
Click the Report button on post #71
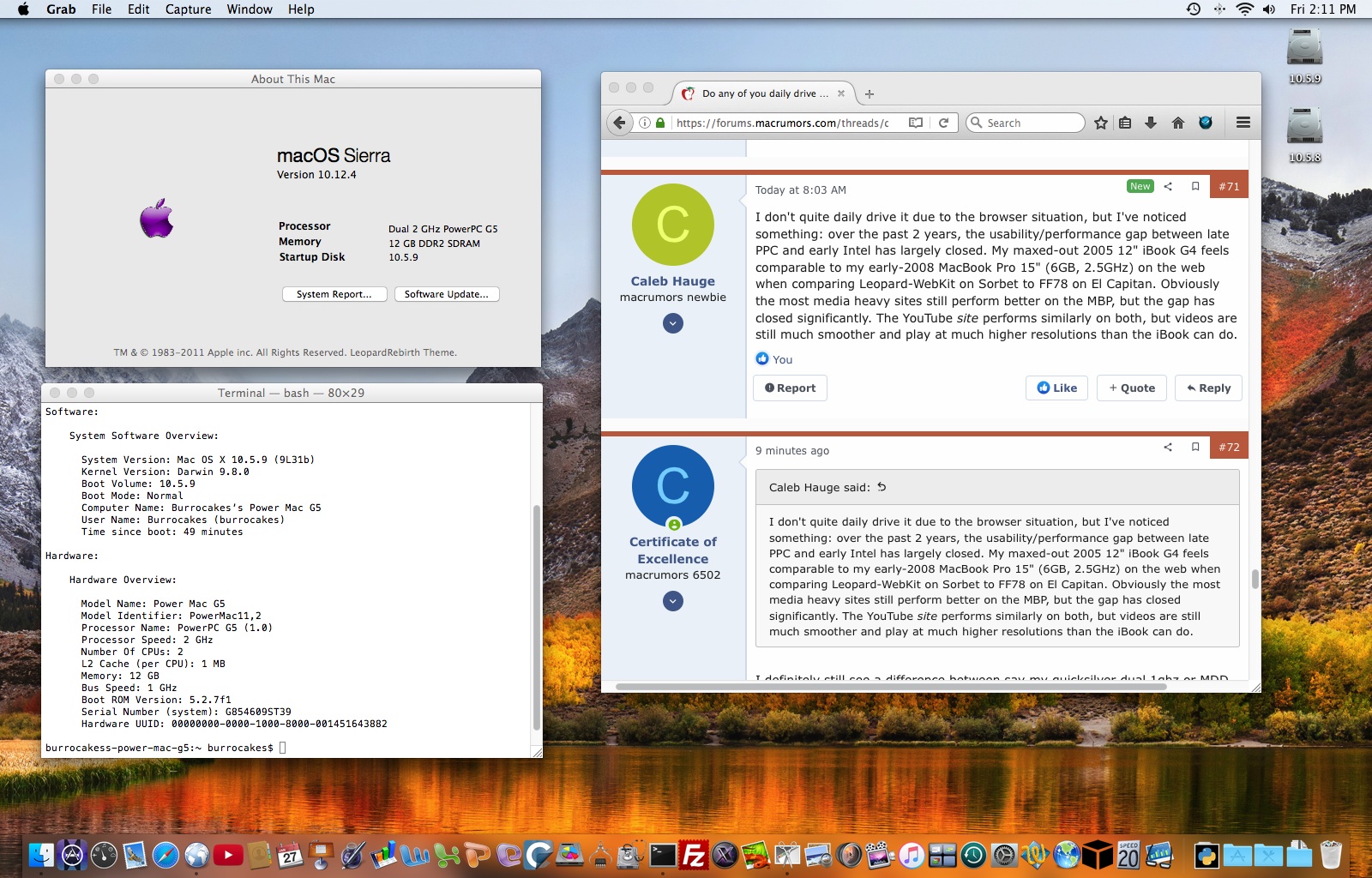(791, 388)
